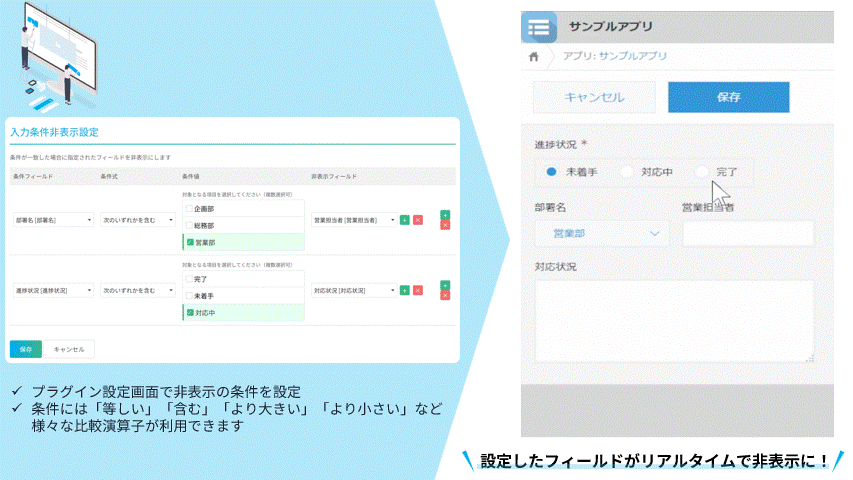The width and height of the screenshot is (853, 480).
Task: Open the 進捗状況 [進捗状況] condition field dropdown
Action: pyautogui.click(x=53, y=290)
